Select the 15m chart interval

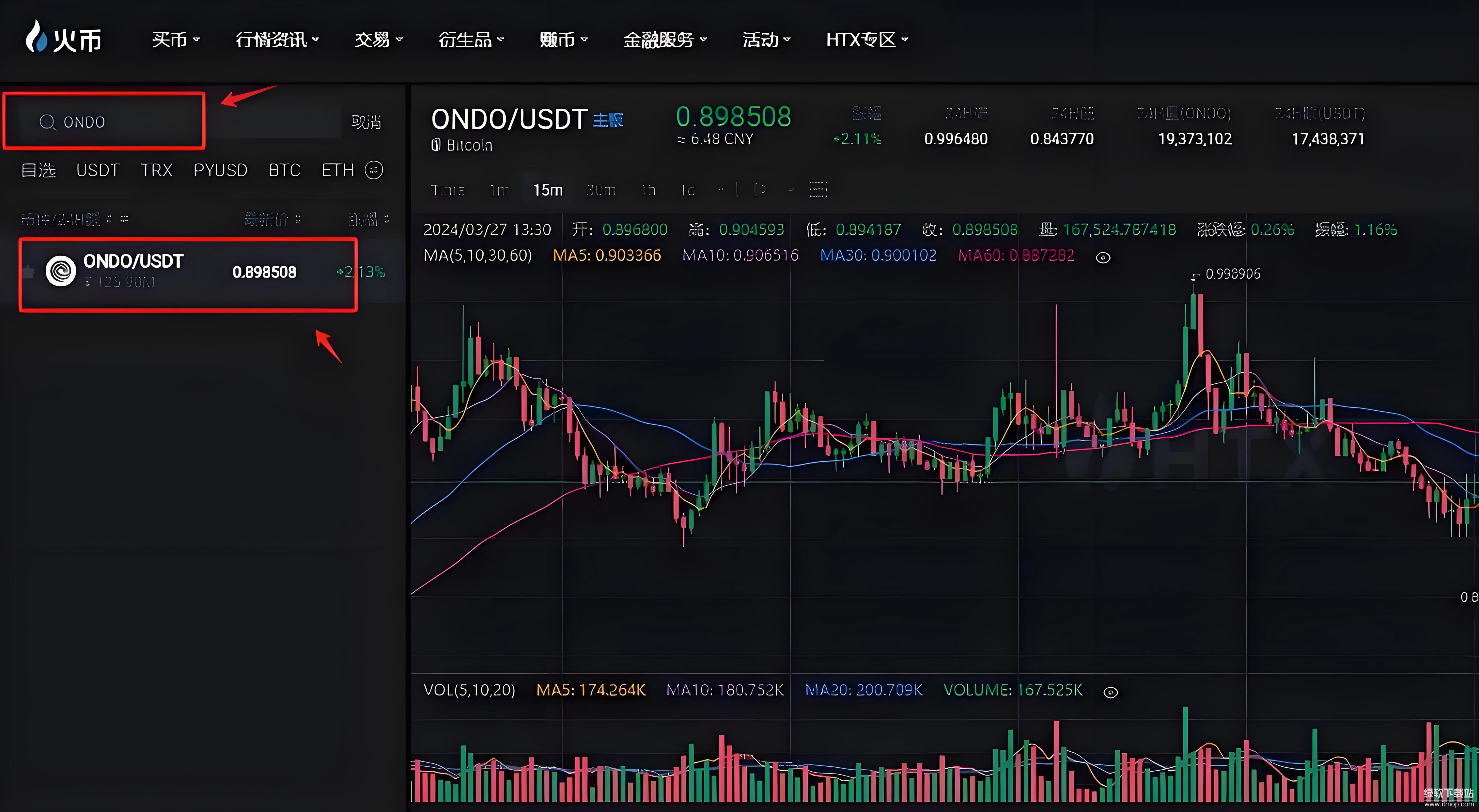click(548, 190)
